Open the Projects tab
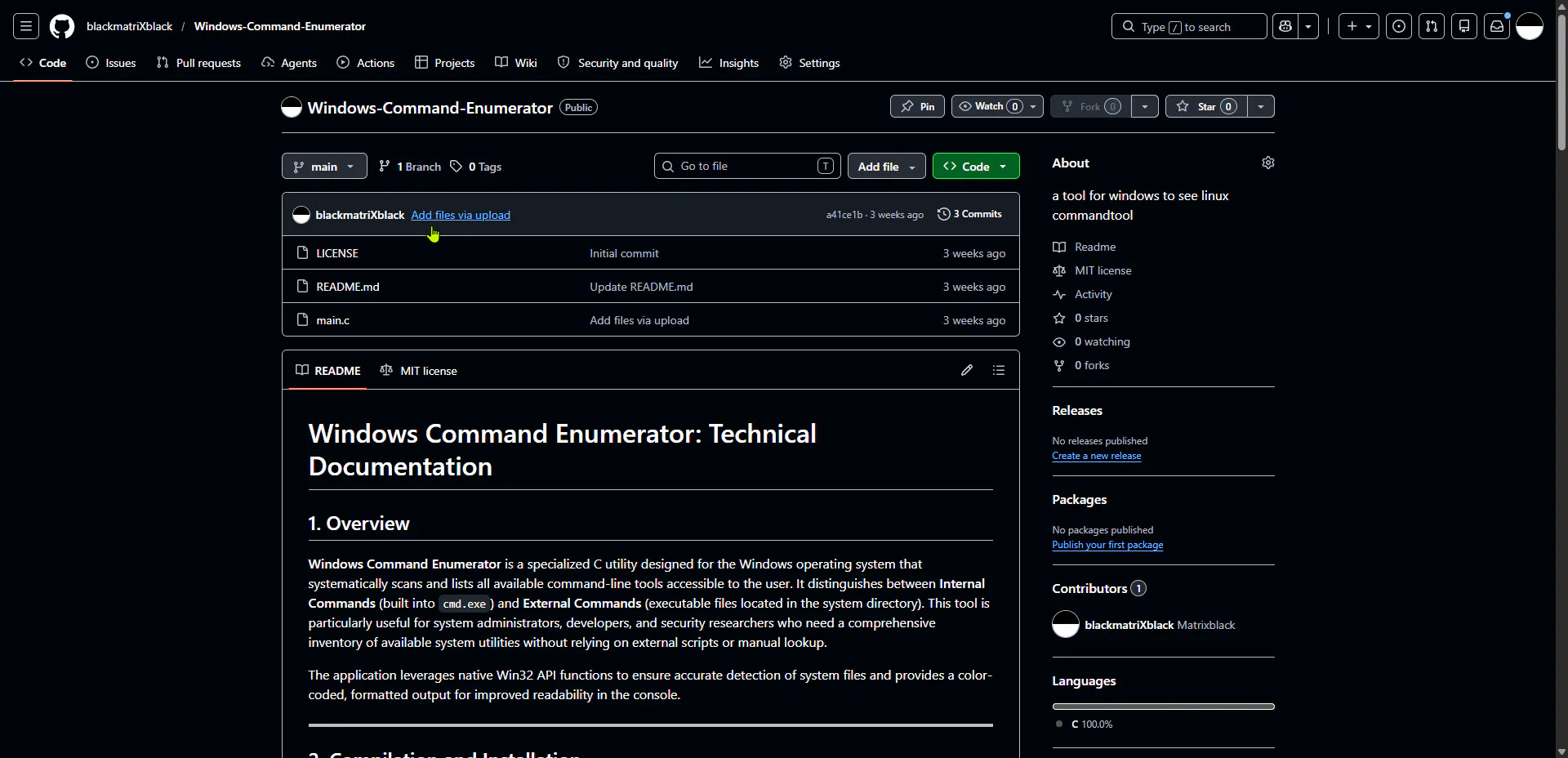This screenshot has height=758, width=1568. pos(445,63)
